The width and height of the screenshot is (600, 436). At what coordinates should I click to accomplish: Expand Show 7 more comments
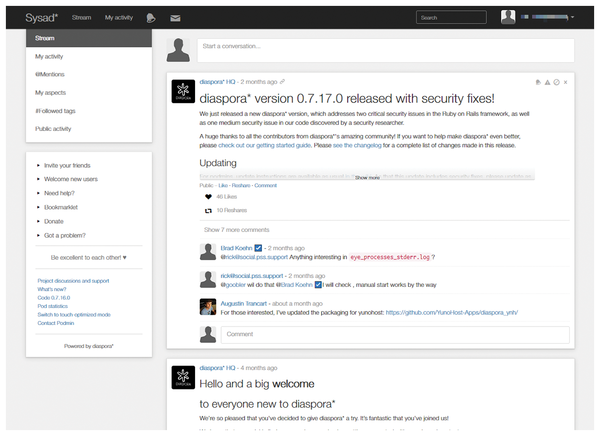tap(236, 230)
